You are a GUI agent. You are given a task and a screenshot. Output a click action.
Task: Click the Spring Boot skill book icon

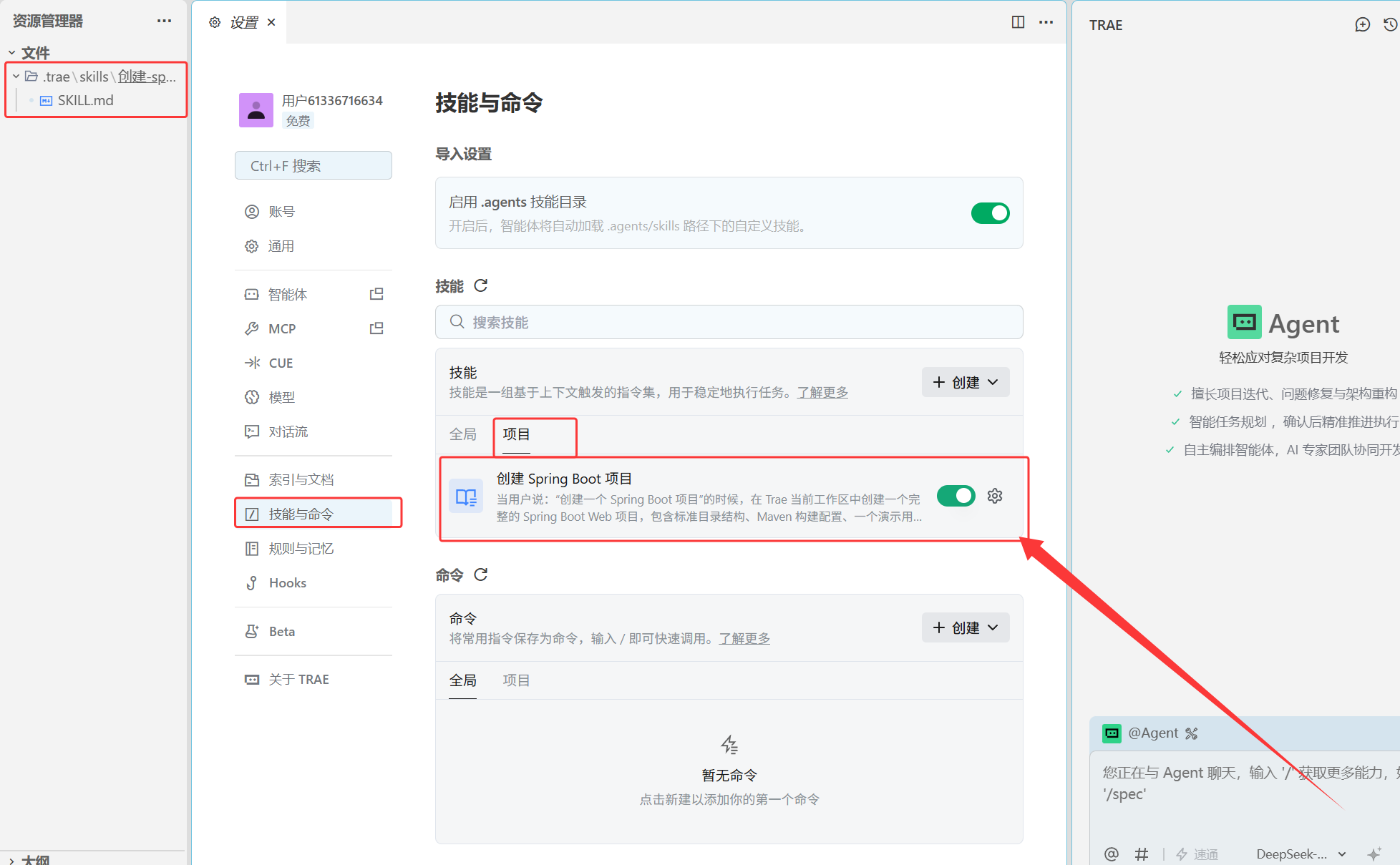(x=466, y=496)
